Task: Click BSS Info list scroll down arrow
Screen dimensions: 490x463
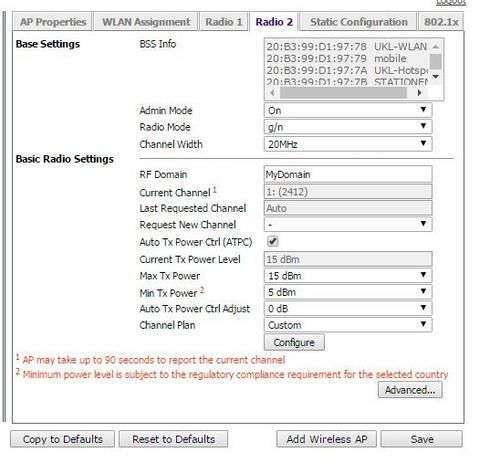Action: tap(436, 77)
